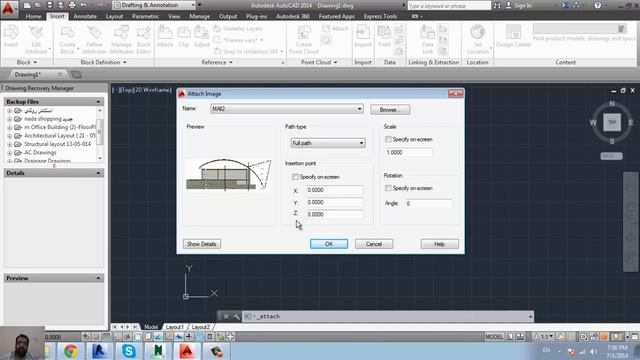Expand the Structural layout tree item
640x360 pixels.
click(x=9, y=144)
